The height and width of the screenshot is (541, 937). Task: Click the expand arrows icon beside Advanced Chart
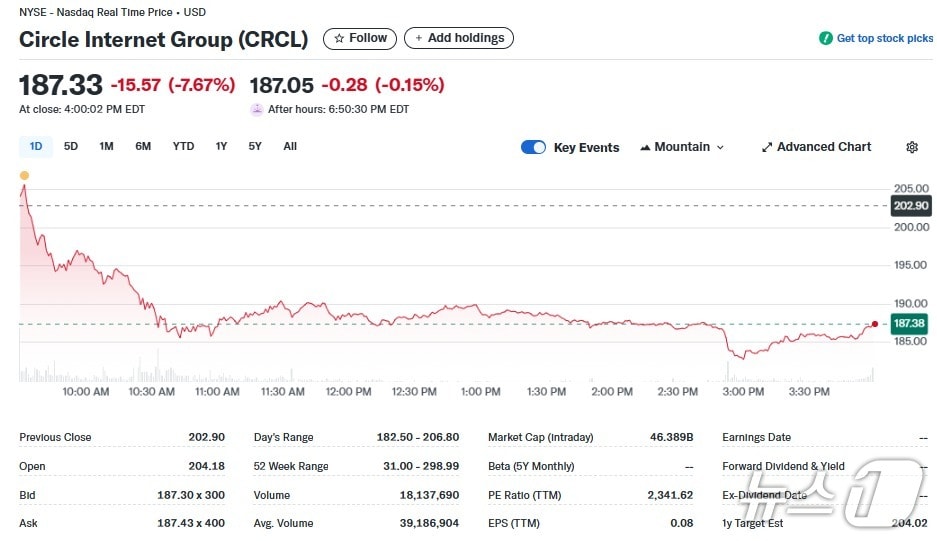[767, 147]
